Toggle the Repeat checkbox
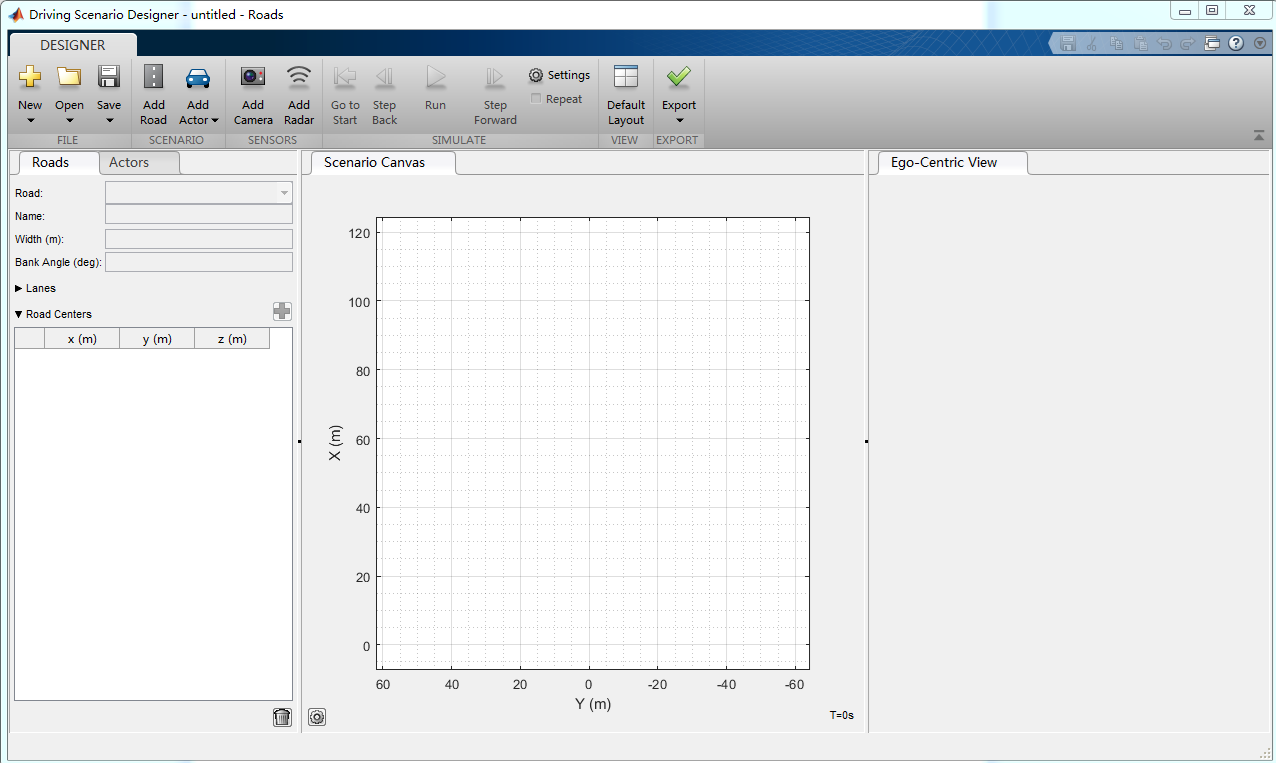This screenshot has height=763, width=1276. [536, 99]
